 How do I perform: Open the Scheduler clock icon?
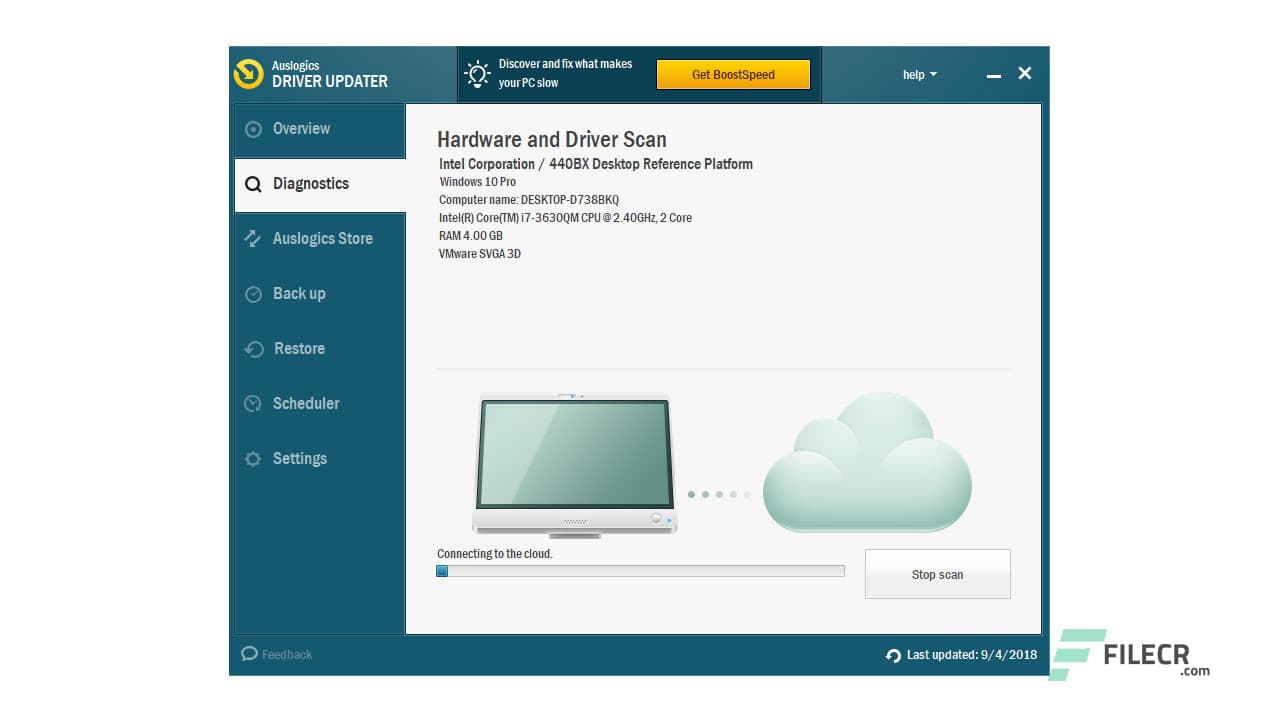(252, 404)
